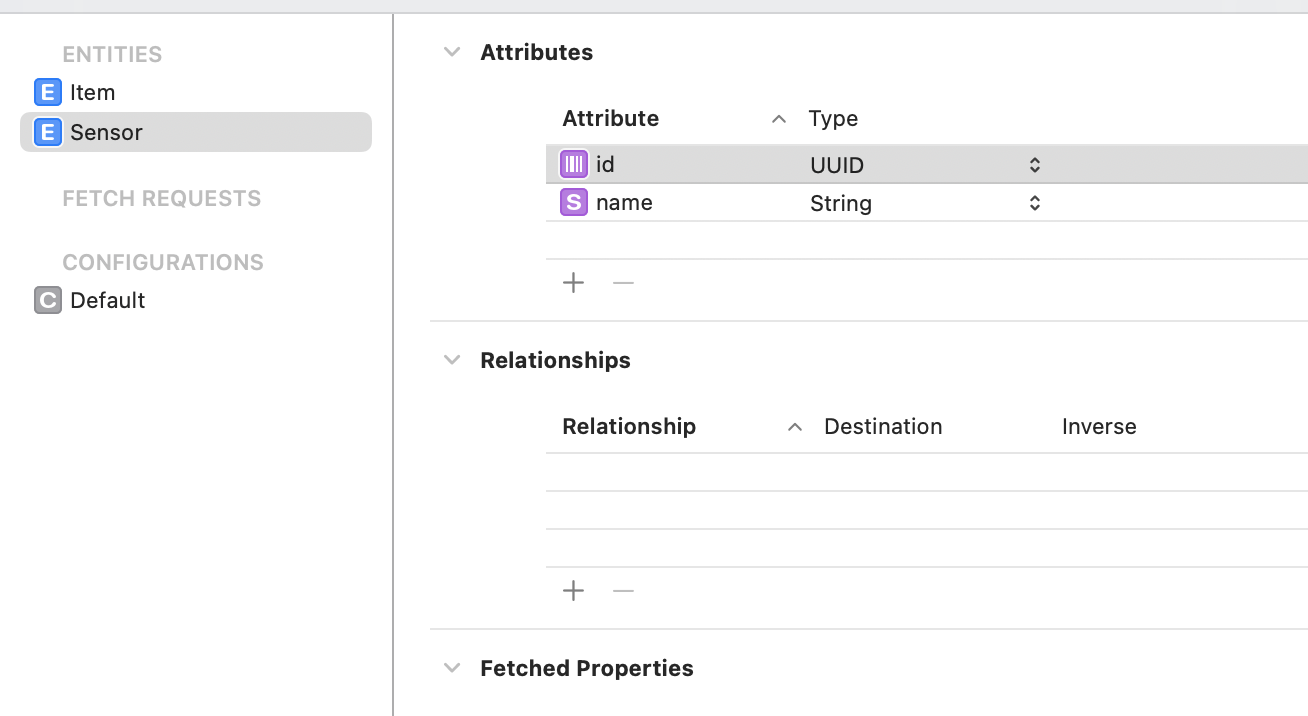Click the Default configuration icon

[x=47, y=300]
